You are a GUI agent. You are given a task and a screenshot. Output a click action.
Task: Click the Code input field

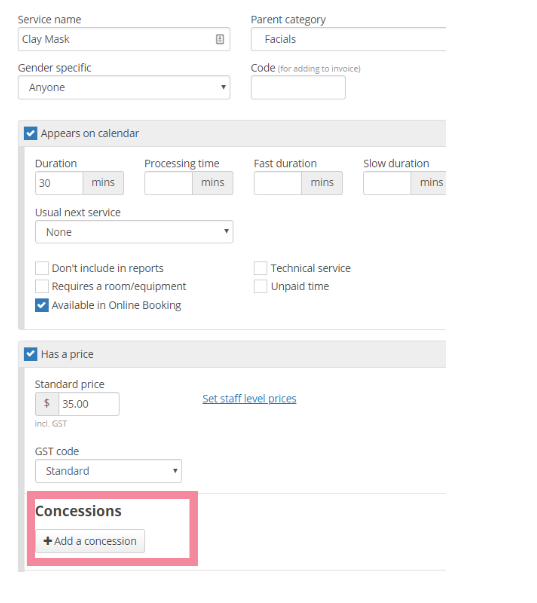[x=298, y=88]
